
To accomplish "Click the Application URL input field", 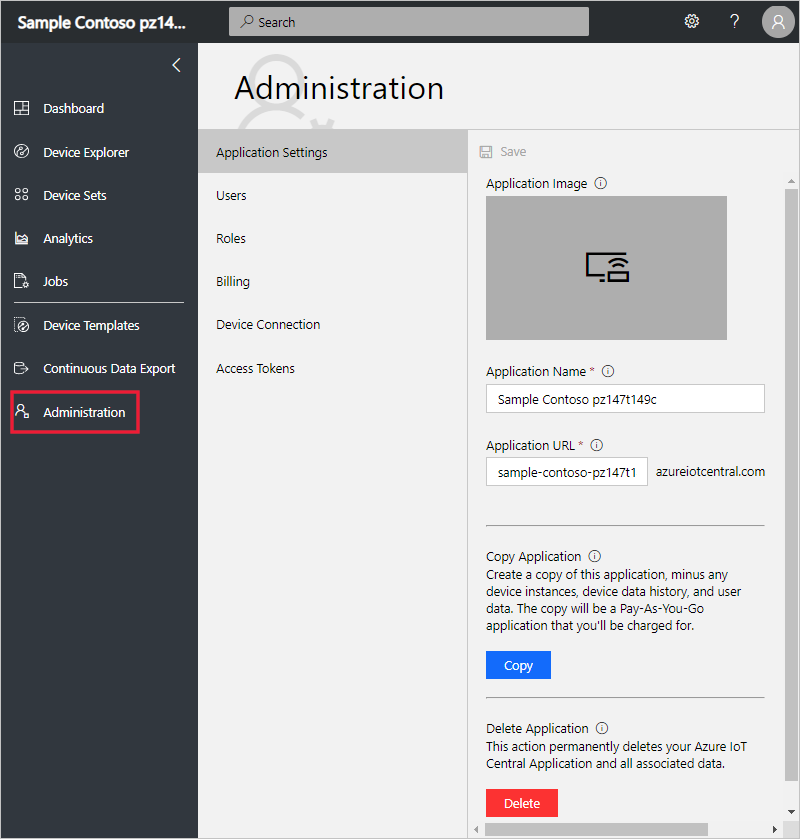I will [x=567, y=471].
